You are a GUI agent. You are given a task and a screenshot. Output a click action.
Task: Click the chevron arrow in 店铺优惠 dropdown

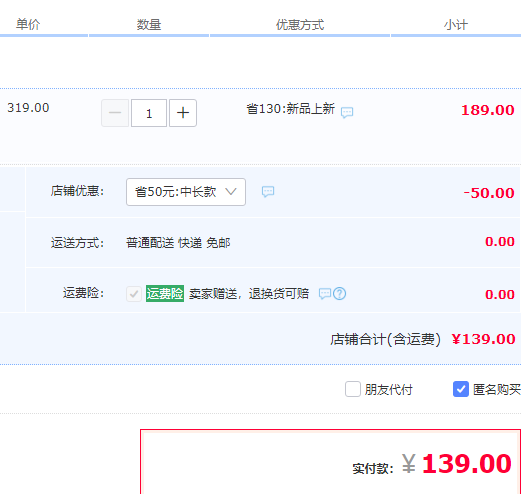[231, 192]
